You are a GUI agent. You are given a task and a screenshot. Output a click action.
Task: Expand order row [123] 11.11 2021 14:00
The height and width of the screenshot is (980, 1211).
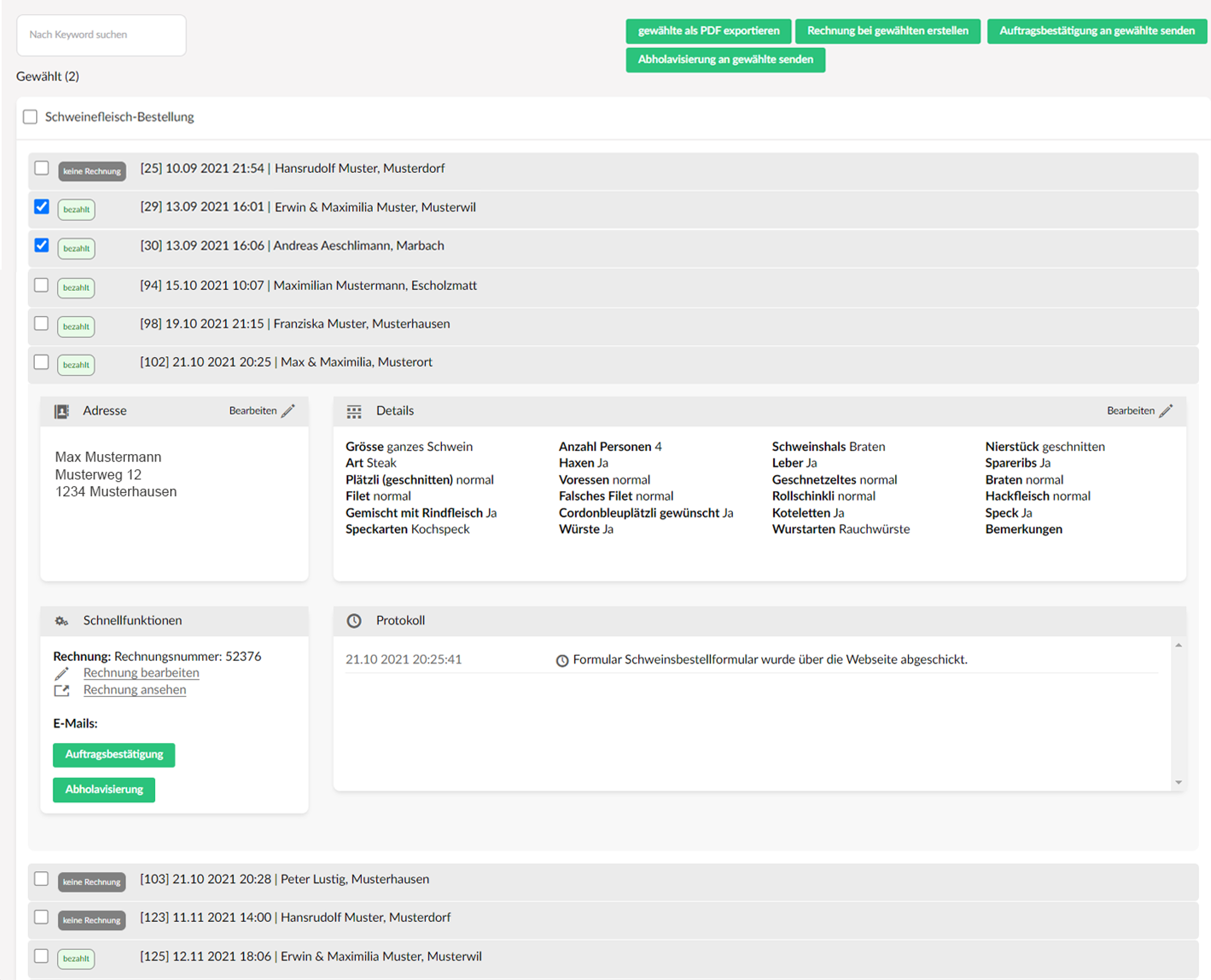click(x=613, y=921)
